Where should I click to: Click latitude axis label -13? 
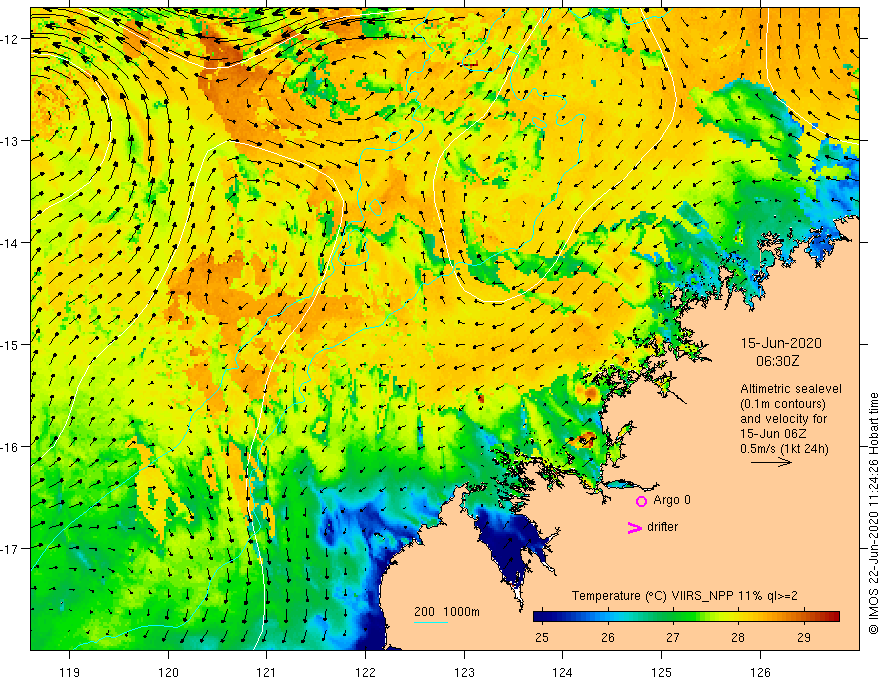[x=10, y=141]
